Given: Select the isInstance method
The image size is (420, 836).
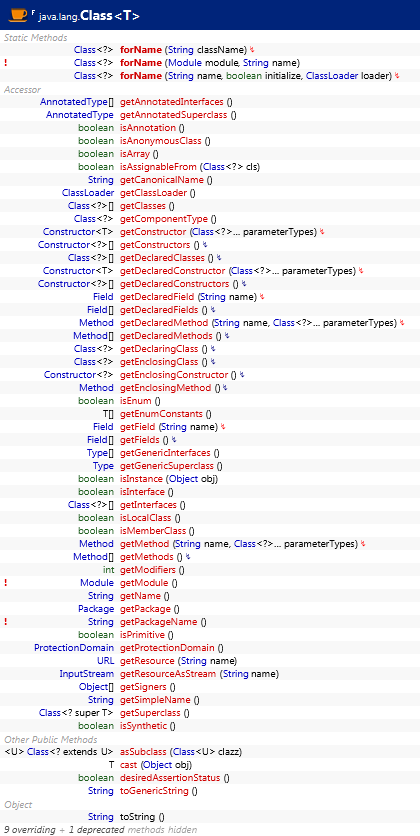Looking at the screenshot, I should [x=140, y=479].
